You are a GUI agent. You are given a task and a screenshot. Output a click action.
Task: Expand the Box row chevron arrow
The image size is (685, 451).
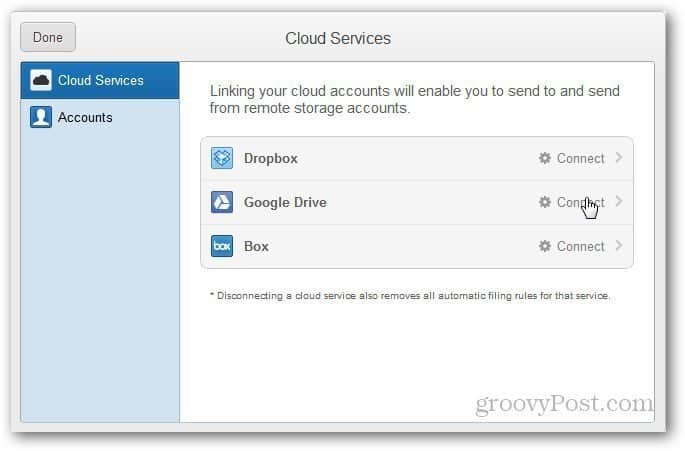point(619,246)
